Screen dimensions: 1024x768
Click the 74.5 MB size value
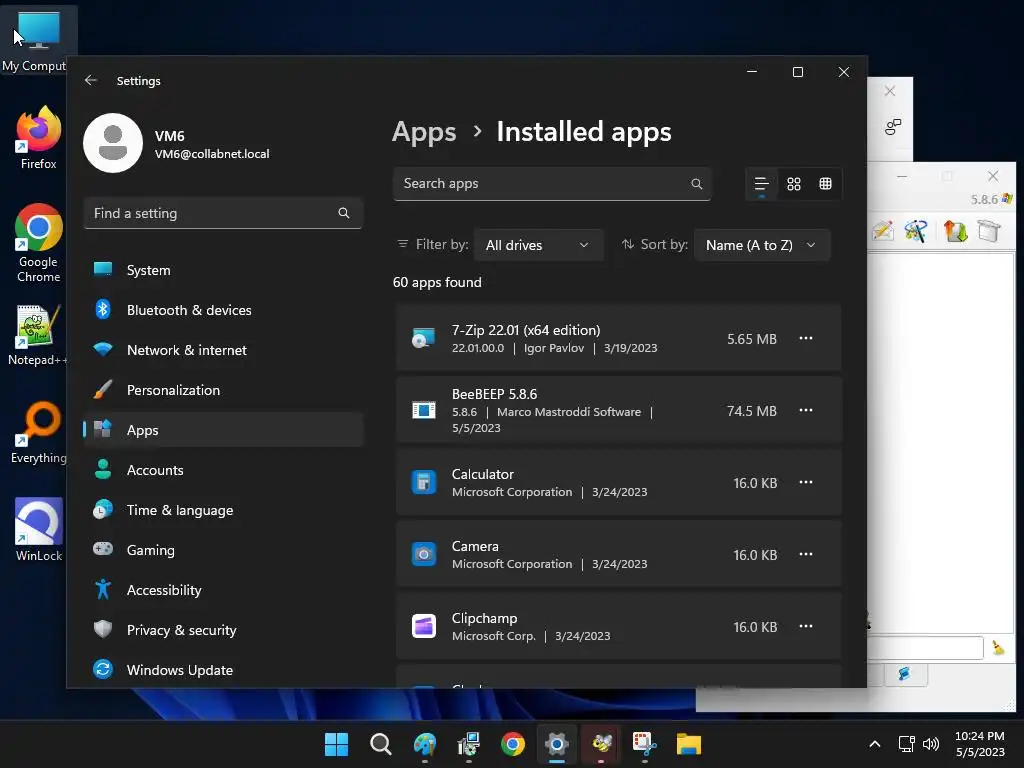pyautogui.click(x=752, y=411)
